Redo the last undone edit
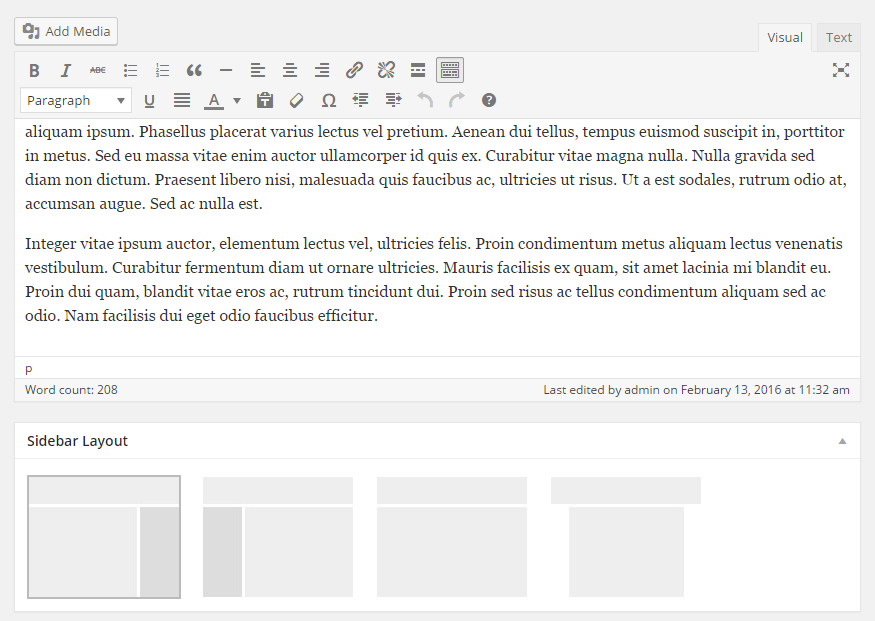The width and height of the screenshot is (875, 621). tap(456, 100)
